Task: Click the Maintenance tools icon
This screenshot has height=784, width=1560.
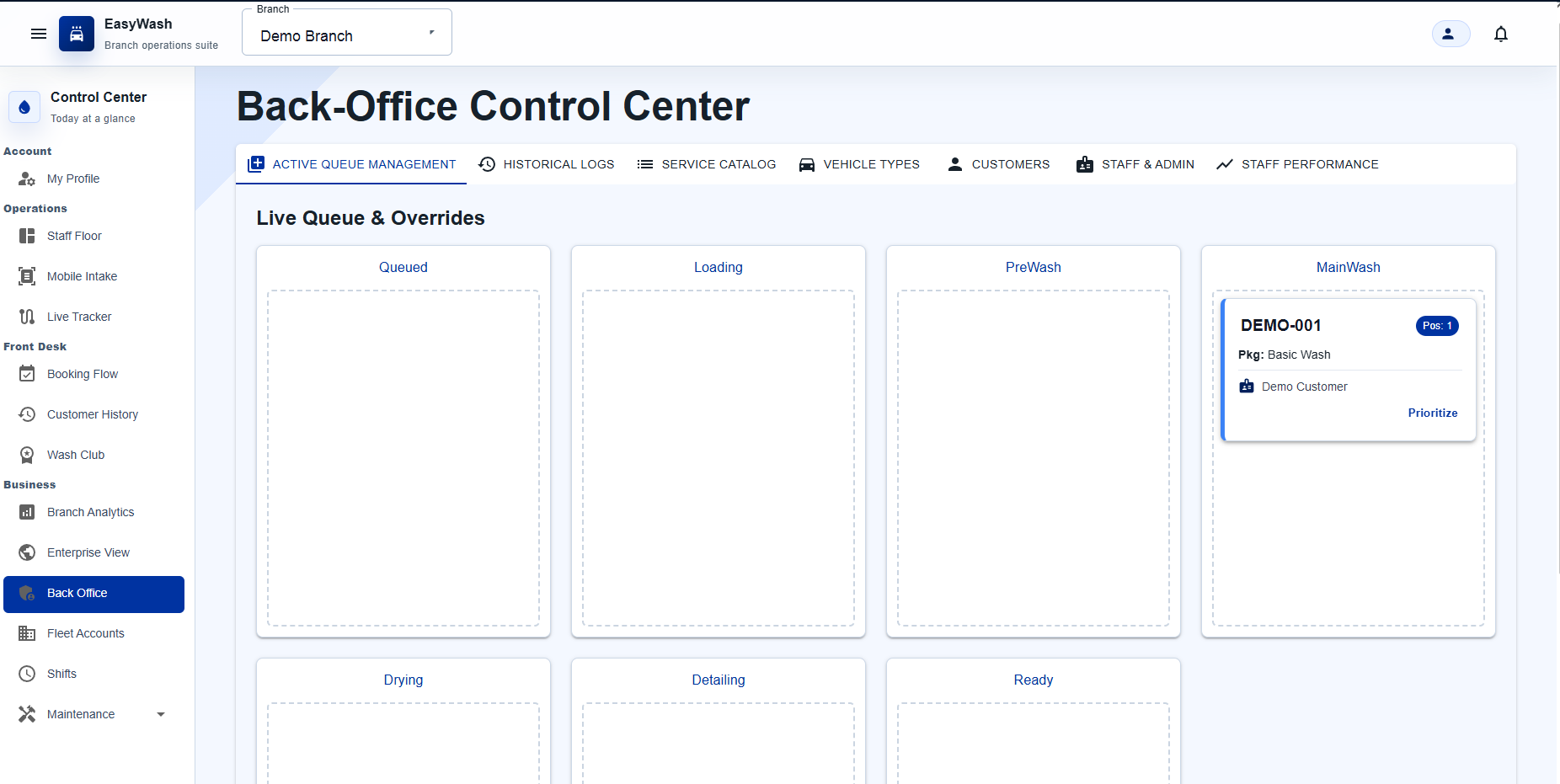Action: point(27,714)
